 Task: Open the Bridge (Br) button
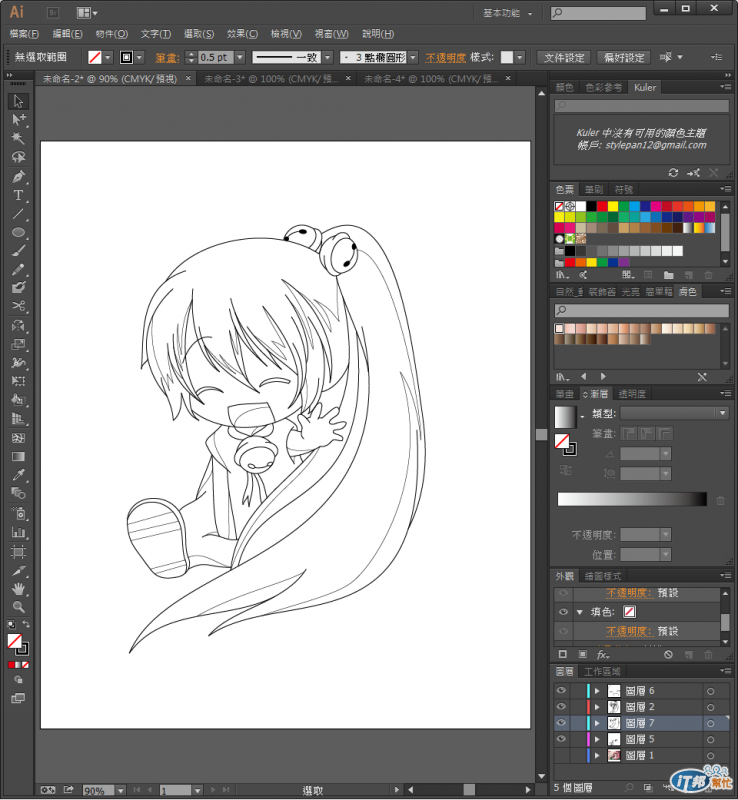pos(53,13)
